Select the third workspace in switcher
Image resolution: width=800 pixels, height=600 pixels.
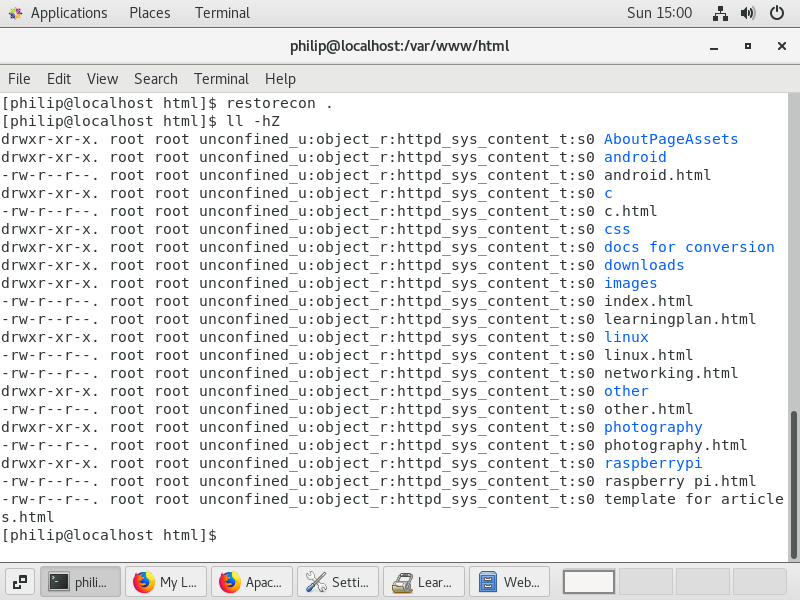703,582
